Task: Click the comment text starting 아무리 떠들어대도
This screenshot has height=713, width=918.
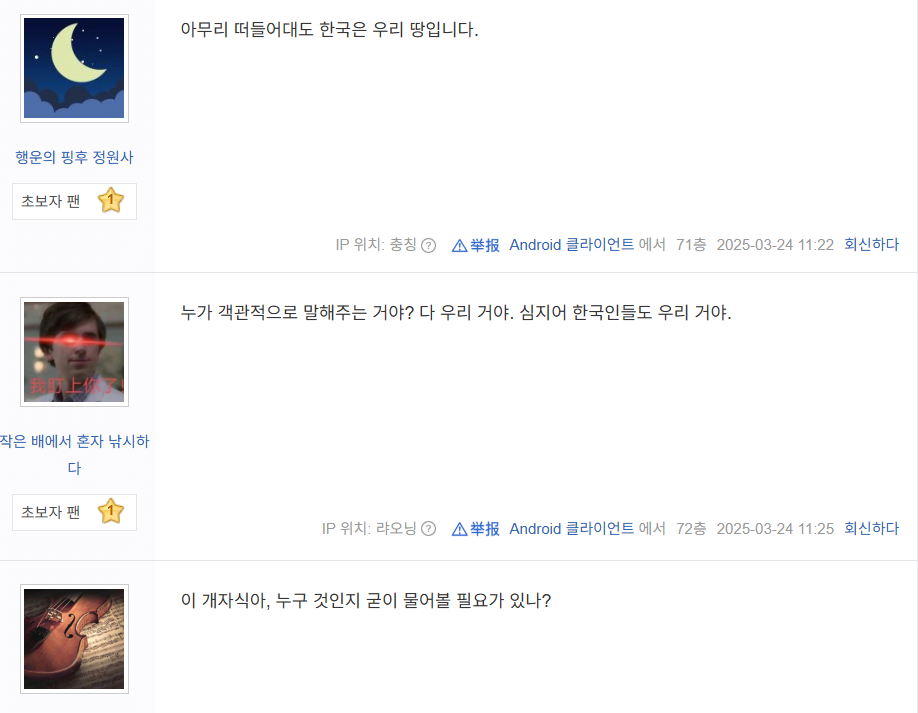Action: tap(329, 29)
